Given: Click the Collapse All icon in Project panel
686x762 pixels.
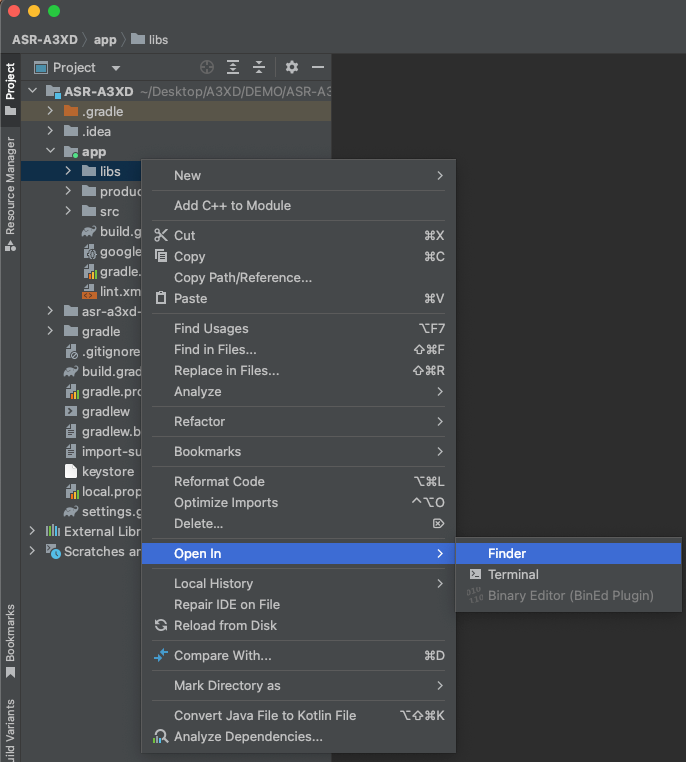Looking at the screenshot, I should (259, 67).
